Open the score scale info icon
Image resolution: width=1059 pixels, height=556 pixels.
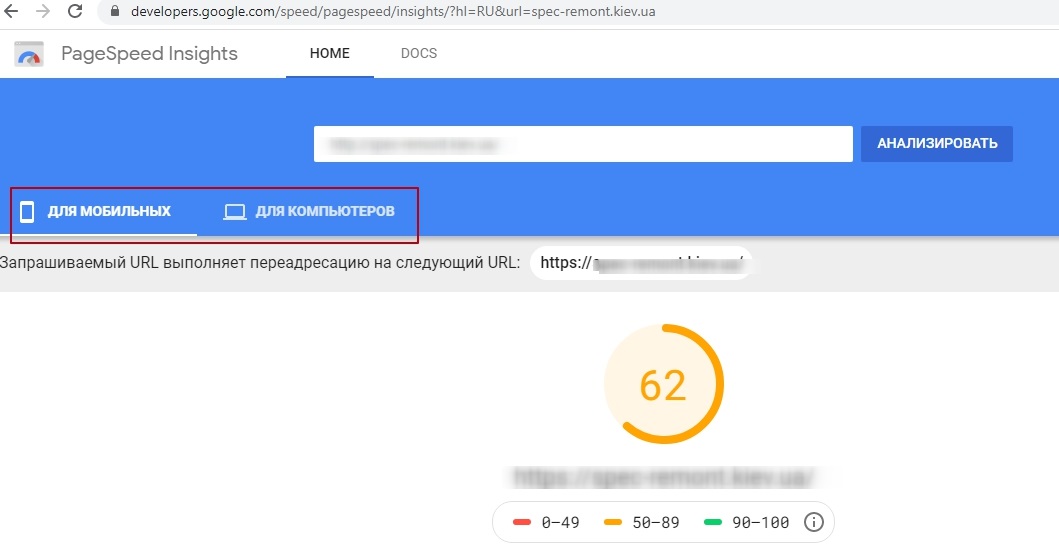tap(814, 522)
